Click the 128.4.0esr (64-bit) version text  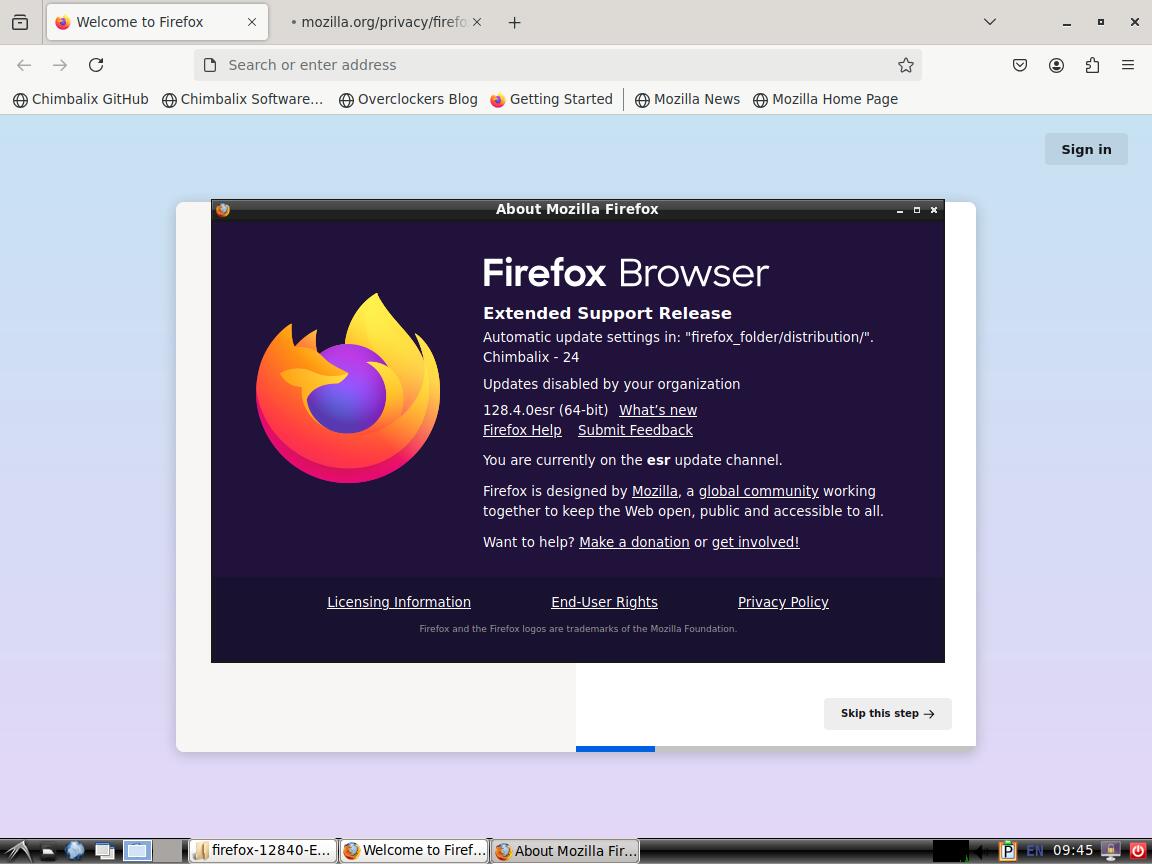point(545,410)
